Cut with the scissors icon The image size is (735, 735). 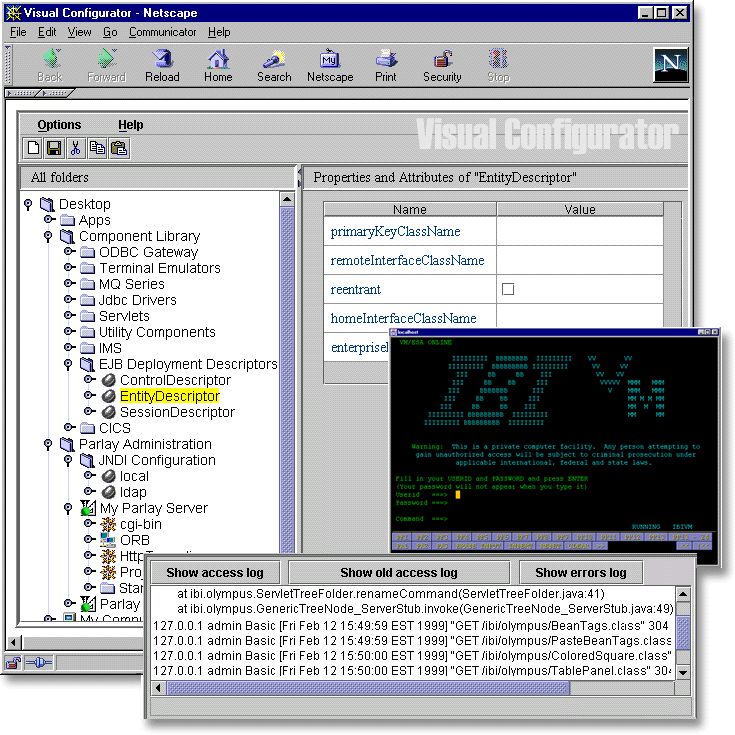pyautogui.click(x=75, y=148)
